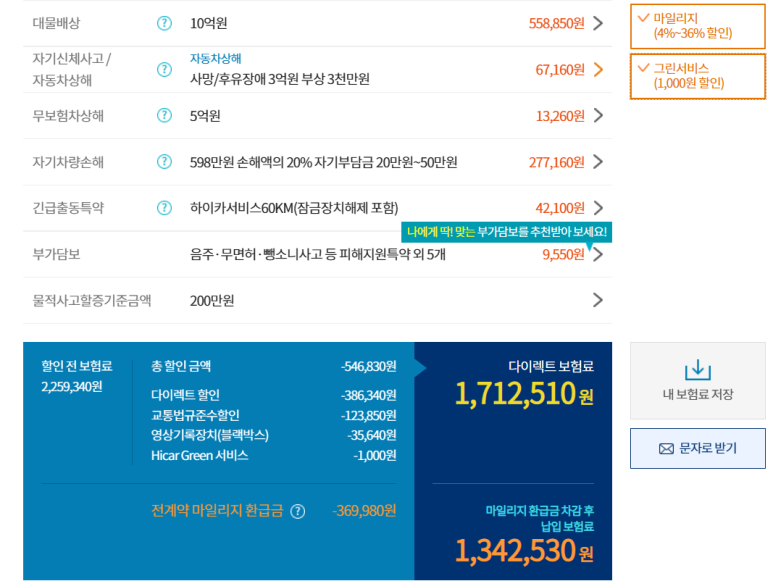Click the 교통법규준수할인 line item
Screen dimensions: 773x581
click(274, 415)
